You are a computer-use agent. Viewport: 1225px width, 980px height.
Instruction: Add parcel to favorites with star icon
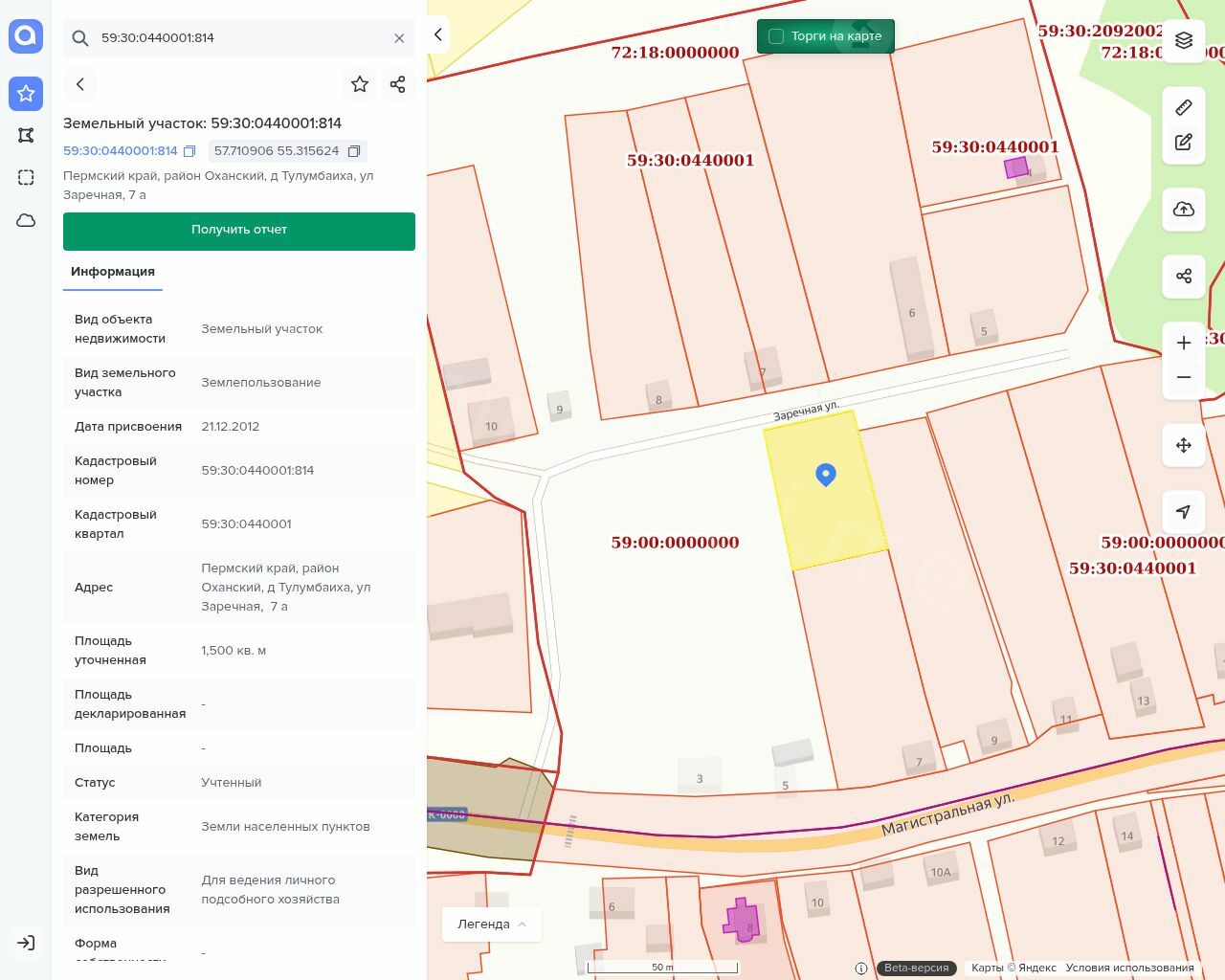360,84
